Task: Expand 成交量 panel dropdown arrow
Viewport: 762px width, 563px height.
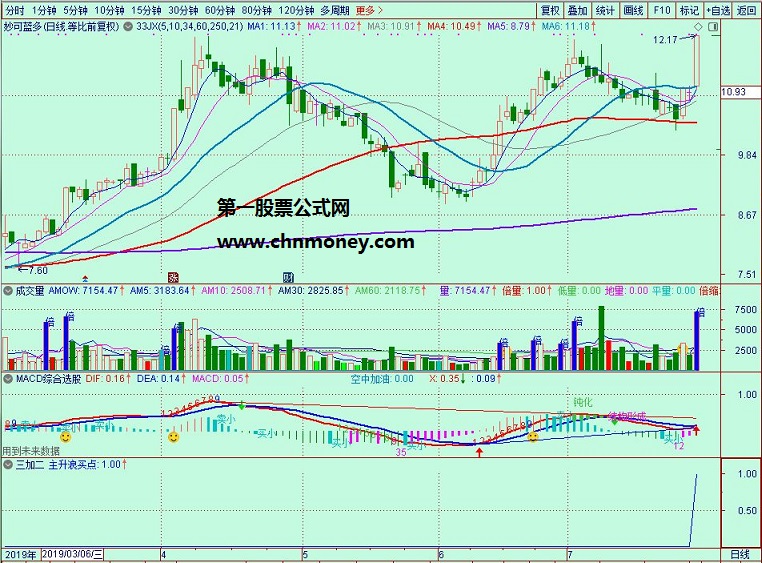Action: [8, 291]
